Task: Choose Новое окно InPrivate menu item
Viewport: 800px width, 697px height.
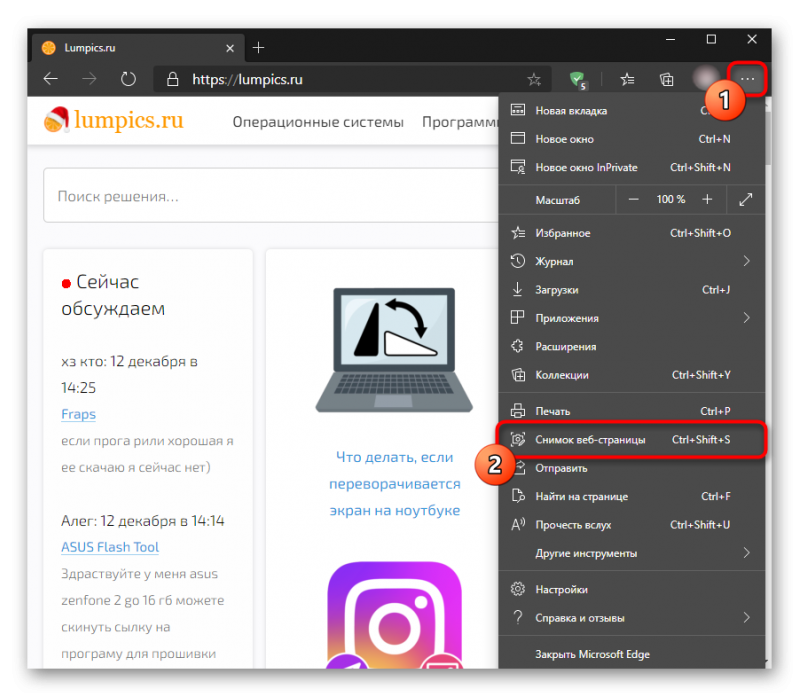Action: pyautogui.click(x=632, y=167)
